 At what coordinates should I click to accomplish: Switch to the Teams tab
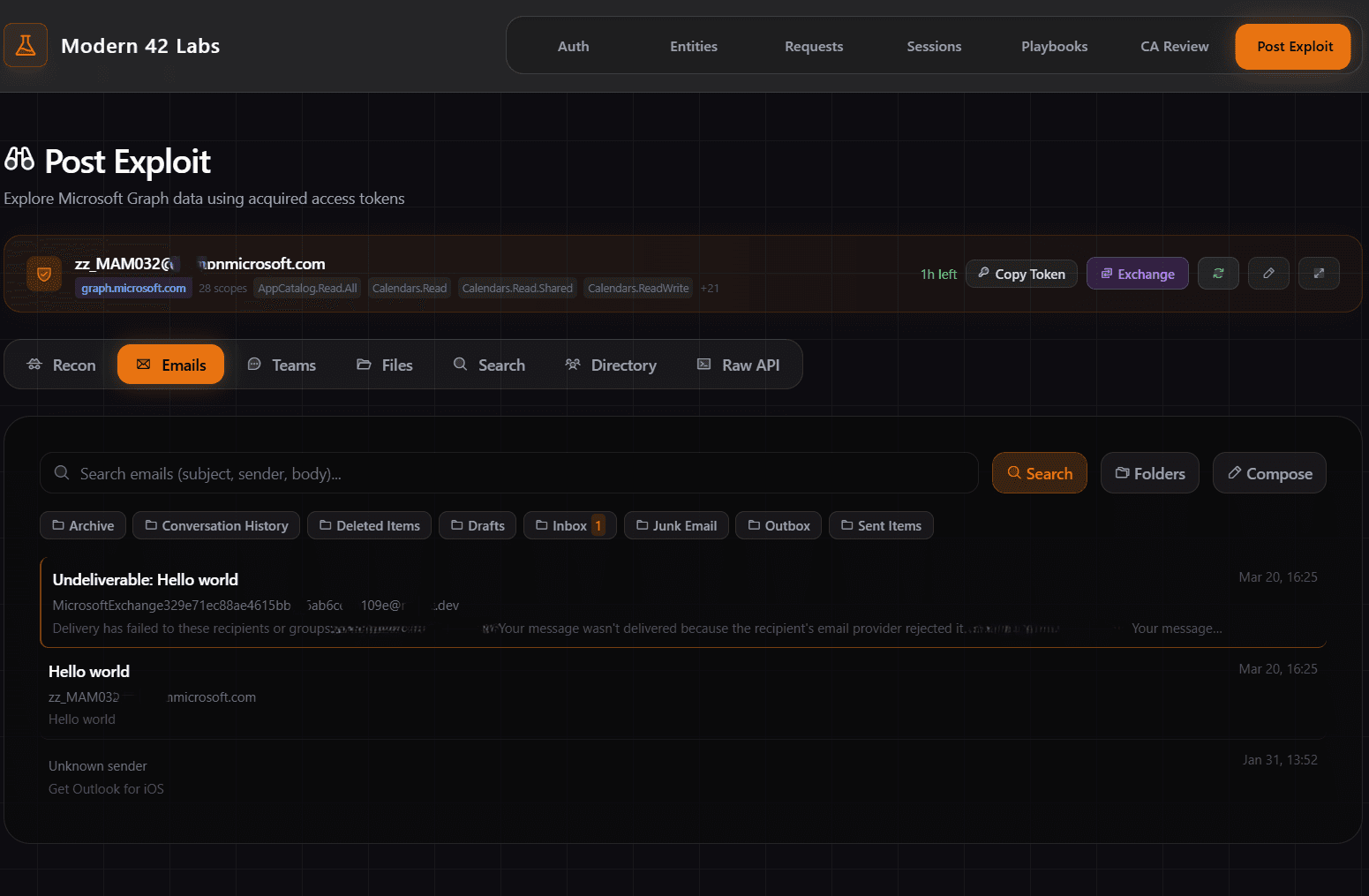[x=282, y=365]
